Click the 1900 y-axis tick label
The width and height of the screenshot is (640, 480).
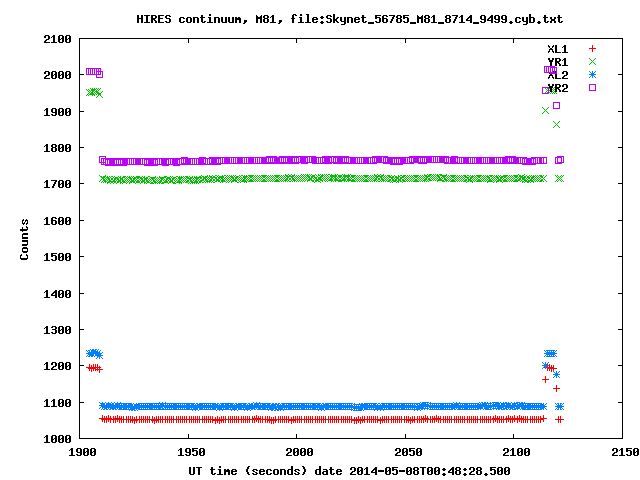click(x=58, y=112)
